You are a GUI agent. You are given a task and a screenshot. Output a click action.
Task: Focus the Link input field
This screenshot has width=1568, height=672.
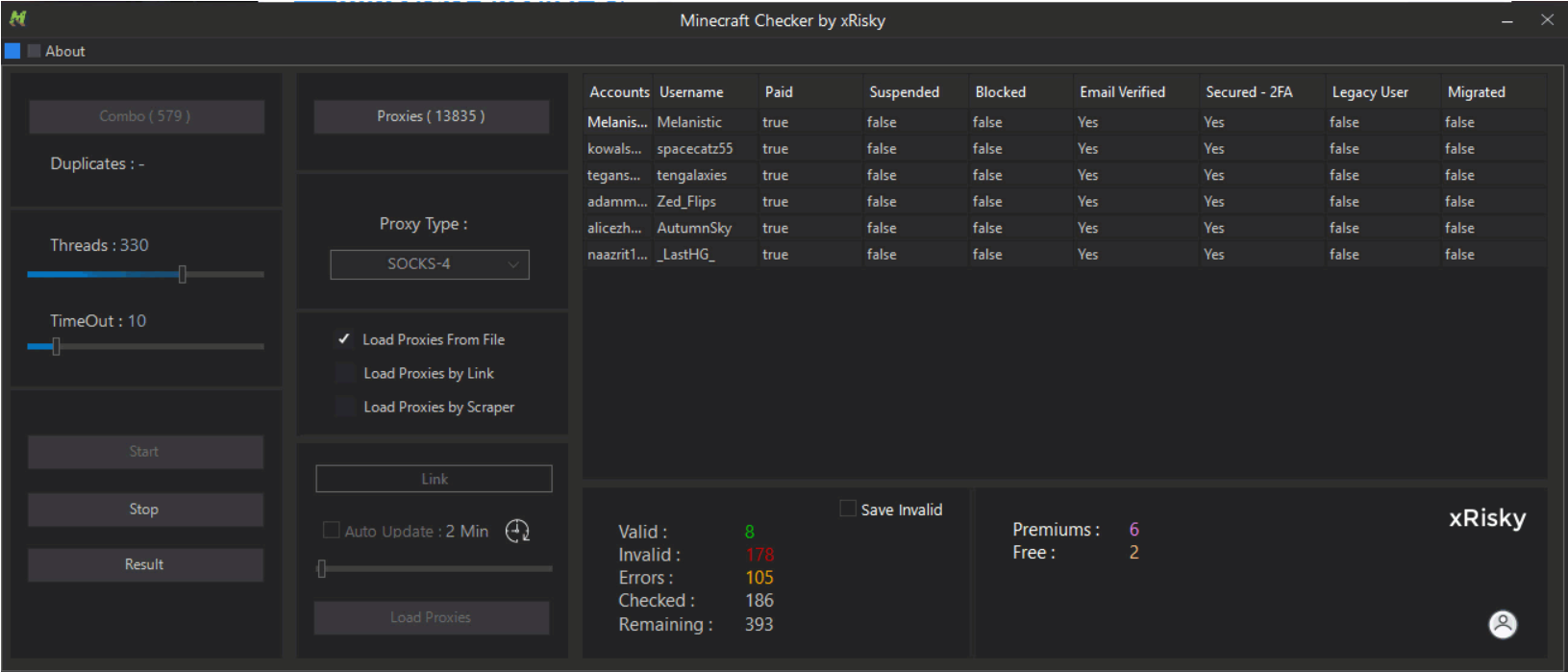point(434,479)
